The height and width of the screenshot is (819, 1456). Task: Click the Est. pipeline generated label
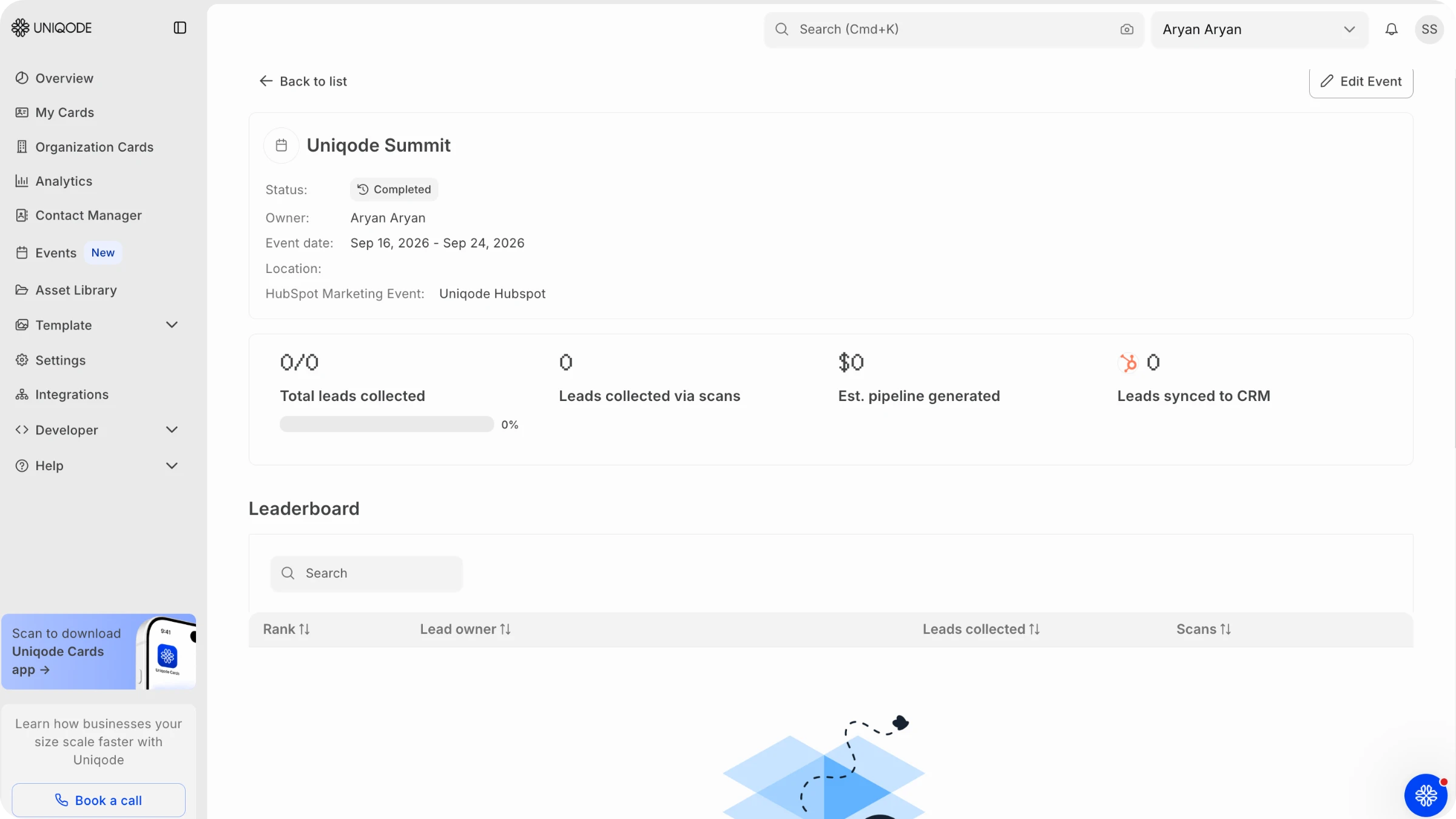919,396
